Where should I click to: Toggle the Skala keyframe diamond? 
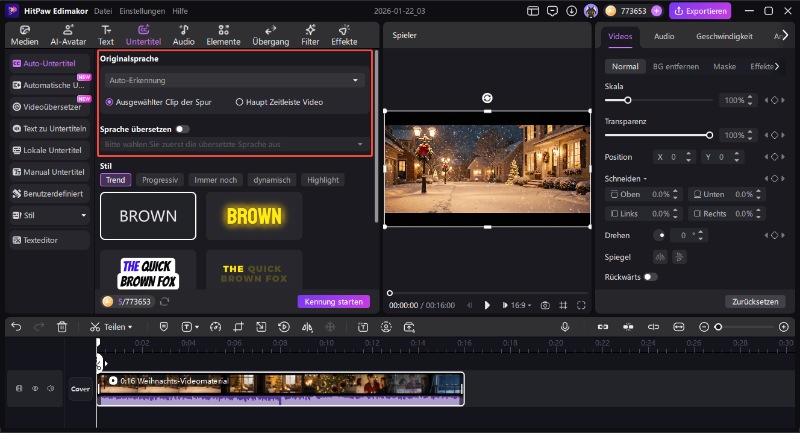(x=774, y=100)
